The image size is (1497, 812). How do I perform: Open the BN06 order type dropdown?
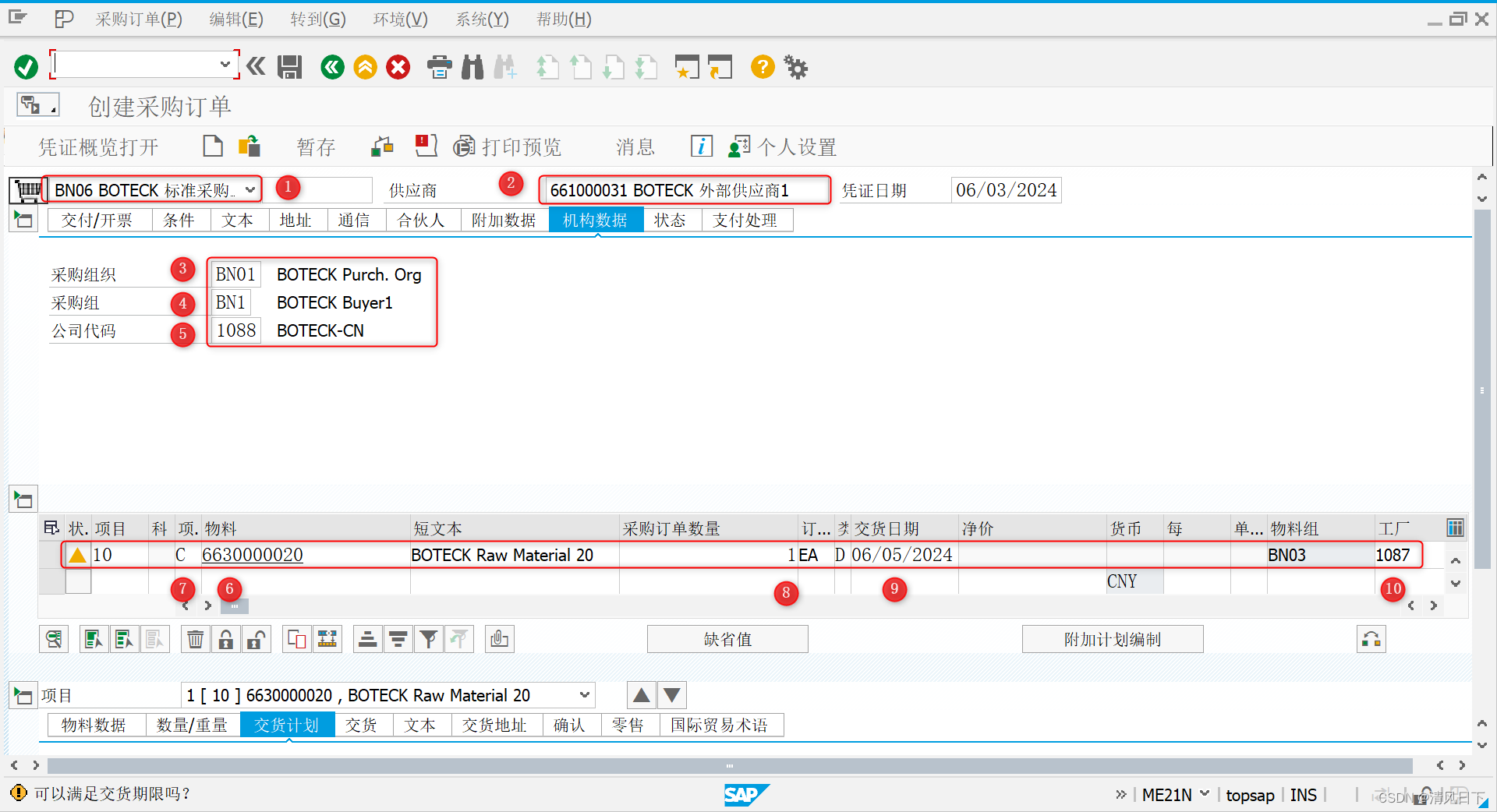click(x=249, y=189)
